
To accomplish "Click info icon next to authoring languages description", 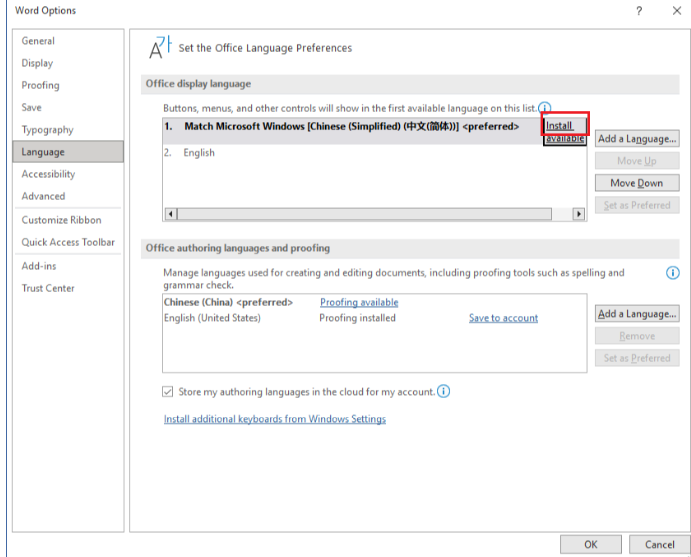I will click(x=673, y=272).
